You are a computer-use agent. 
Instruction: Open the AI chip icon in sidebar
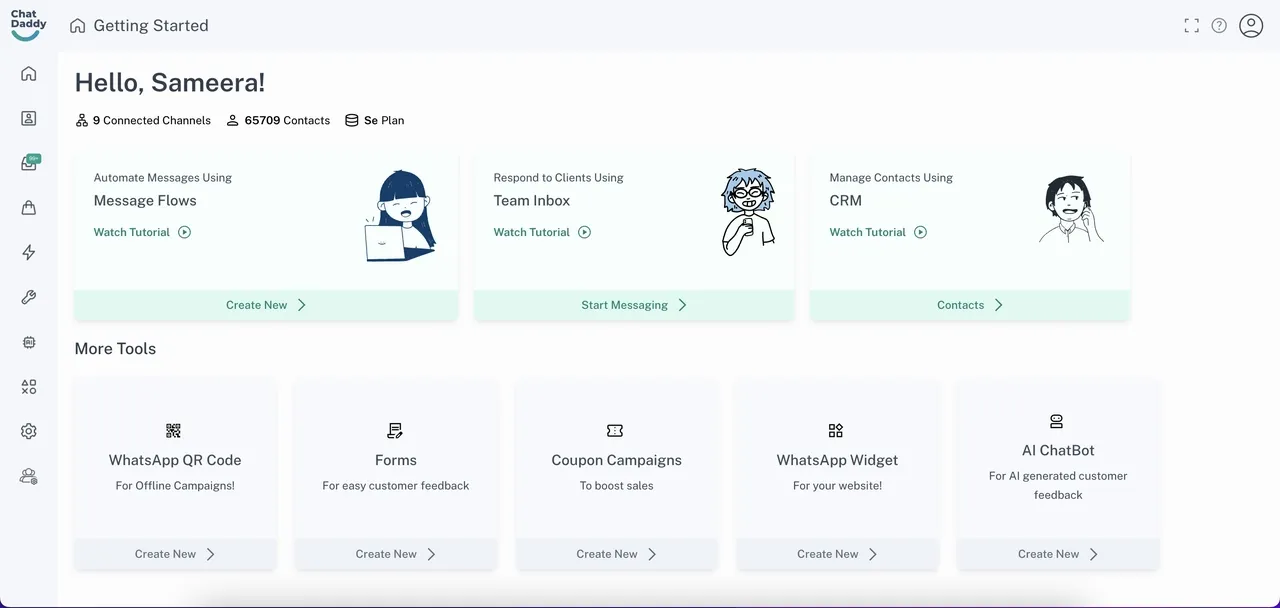(x=29, y=342)
